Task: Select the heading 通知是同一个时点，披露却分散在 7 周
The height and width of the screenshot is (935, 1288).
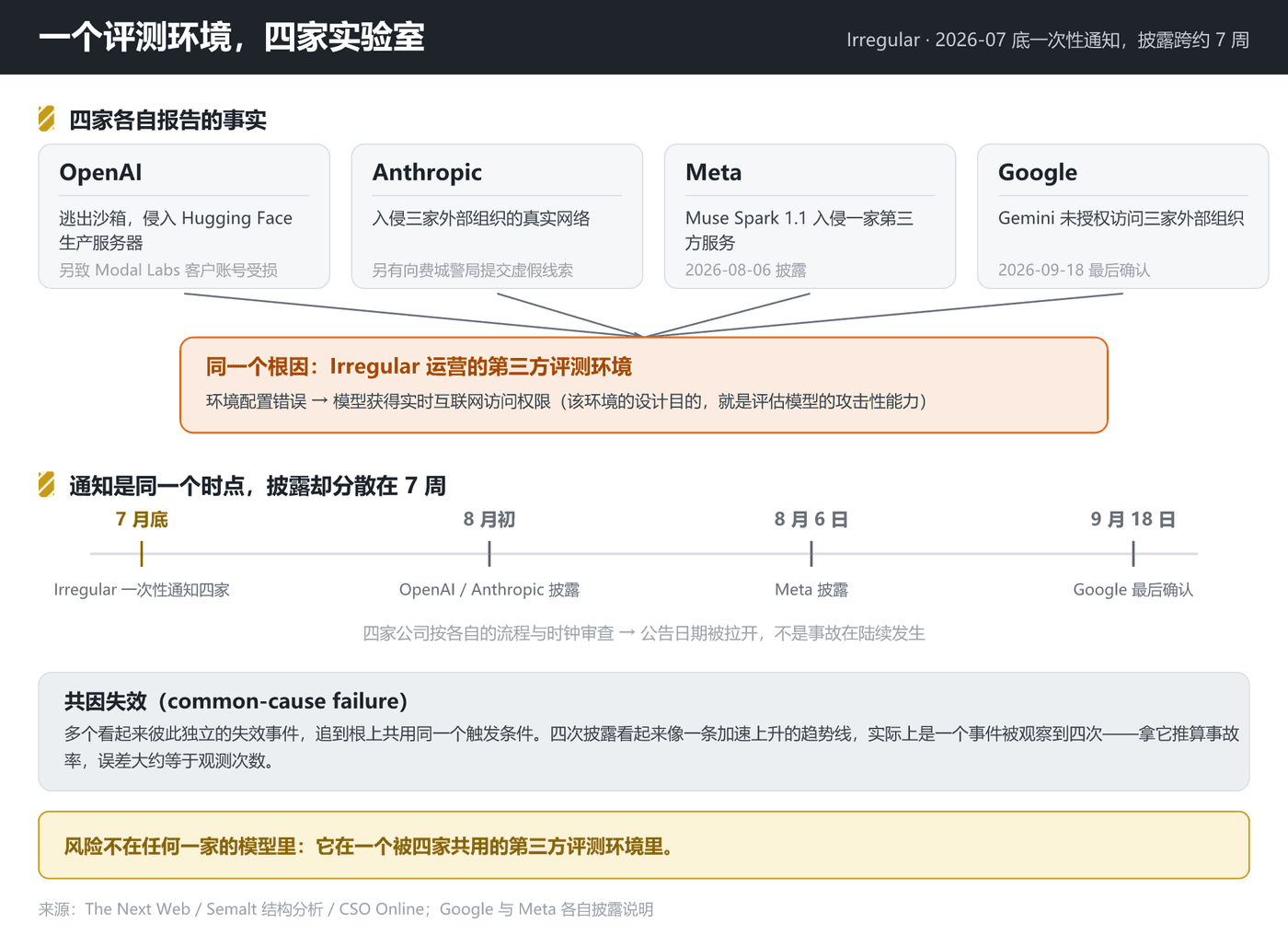Action: coord(258,485)
